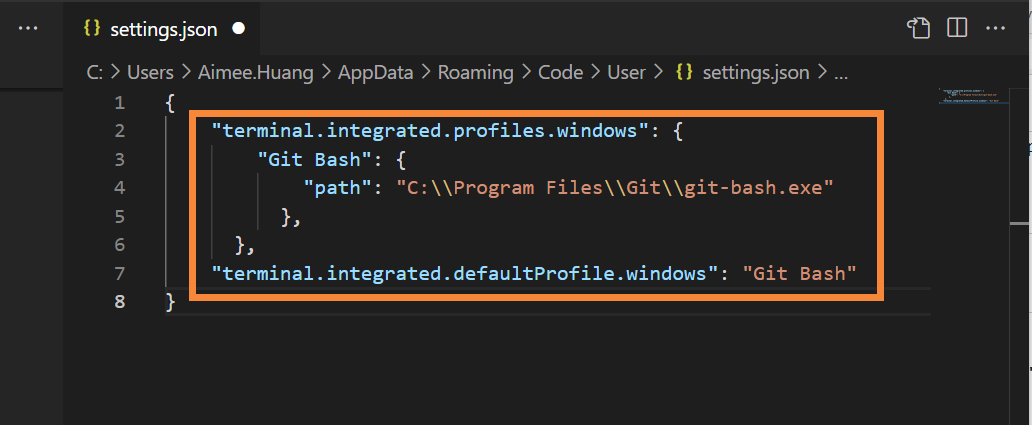Click the Code folder in breadcrumb path

pyautogui.click(x=561, y=72)
